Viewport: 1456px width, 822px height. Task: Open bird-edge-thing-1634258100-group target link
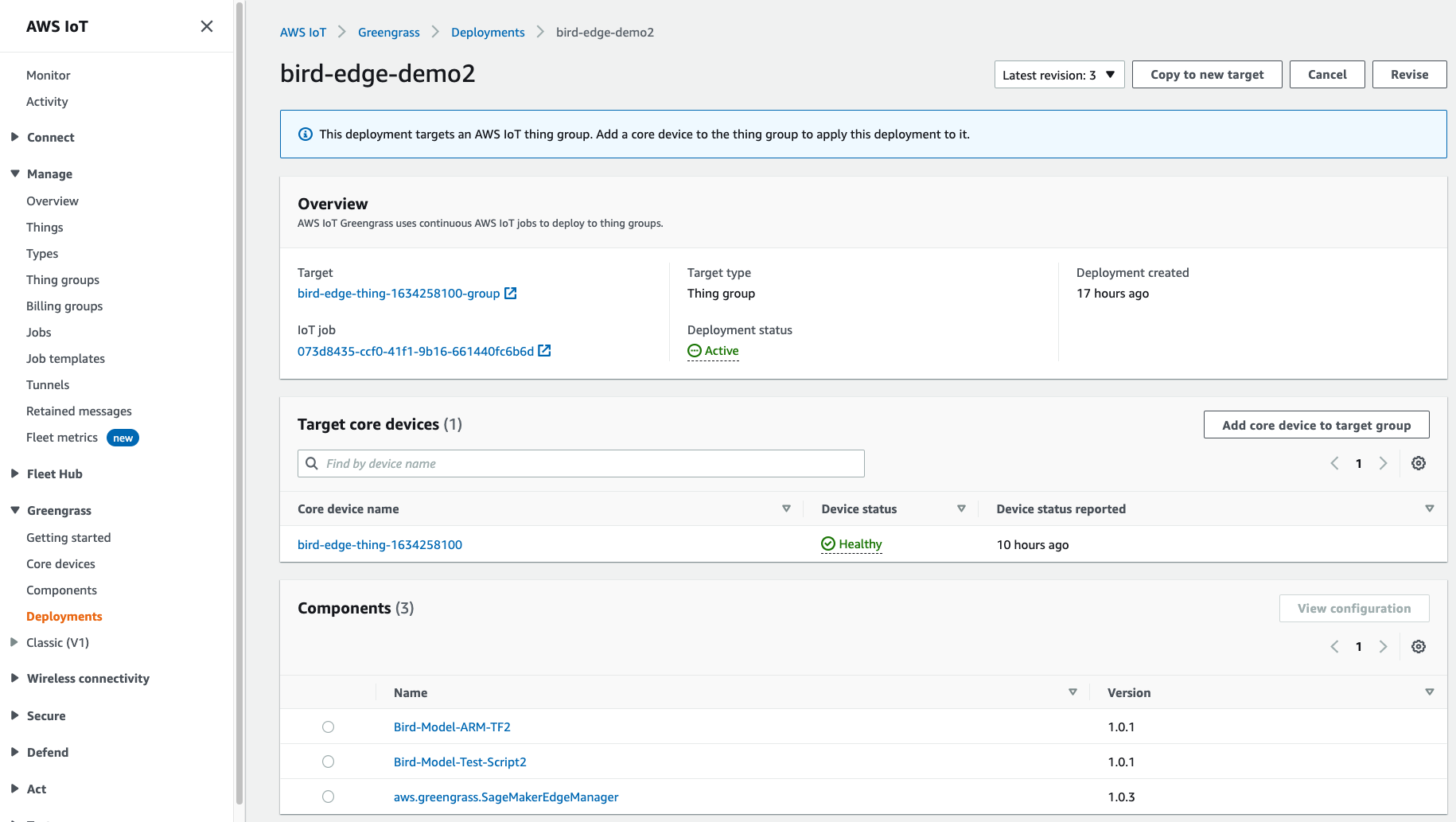coord(399,294)
